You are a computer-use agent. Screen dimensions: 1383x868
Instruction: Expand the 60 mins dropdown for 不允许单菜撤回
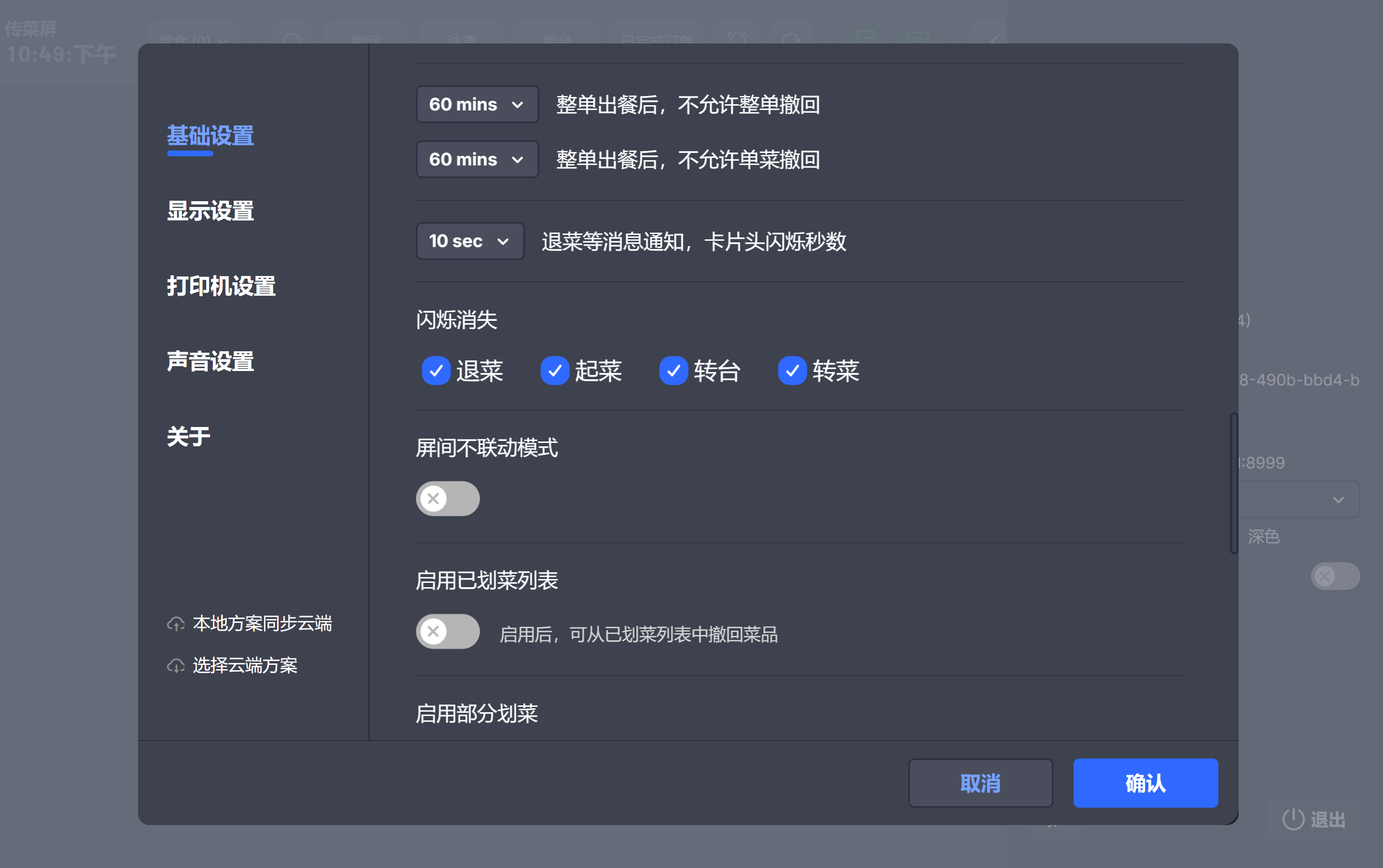coord(477,160)
